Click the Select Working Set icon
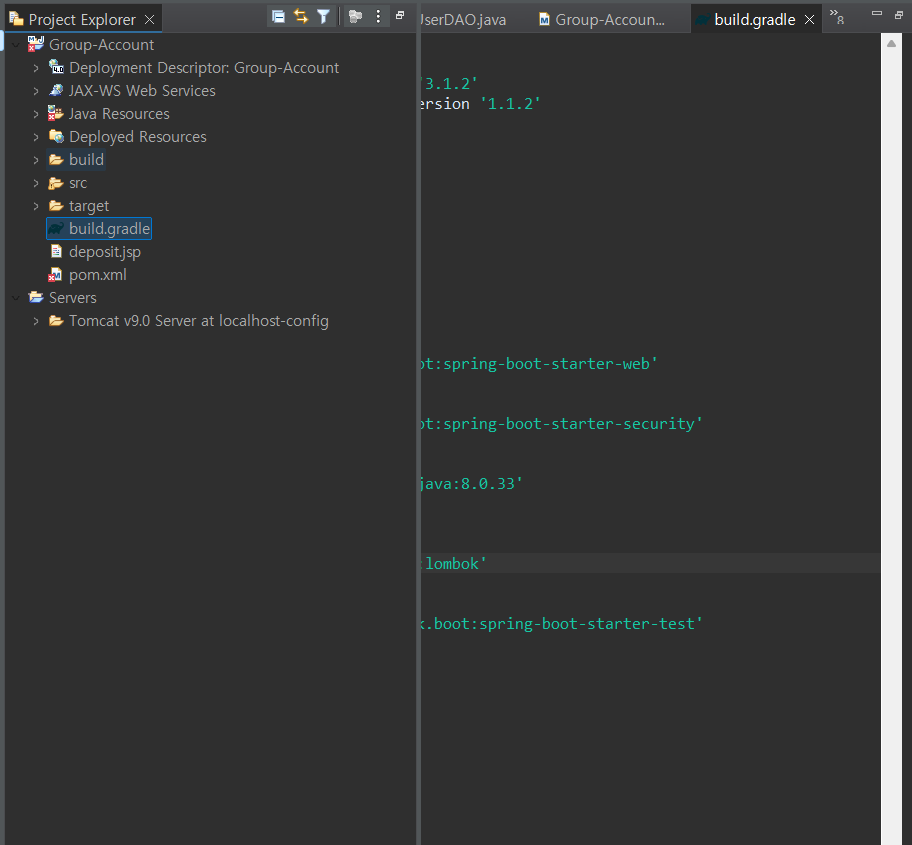Viewport: 912px width, 845px height. (355, 17)
